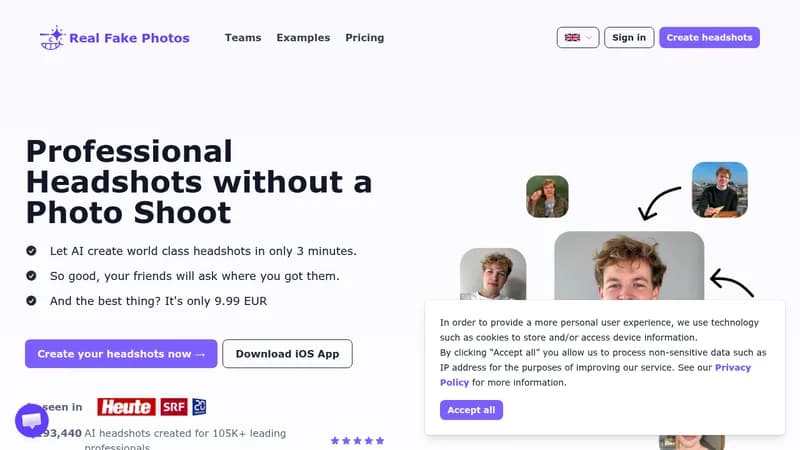This screenshot has width=800, height=450.
Task: Accept all cookies
Action: coord(471,410)
